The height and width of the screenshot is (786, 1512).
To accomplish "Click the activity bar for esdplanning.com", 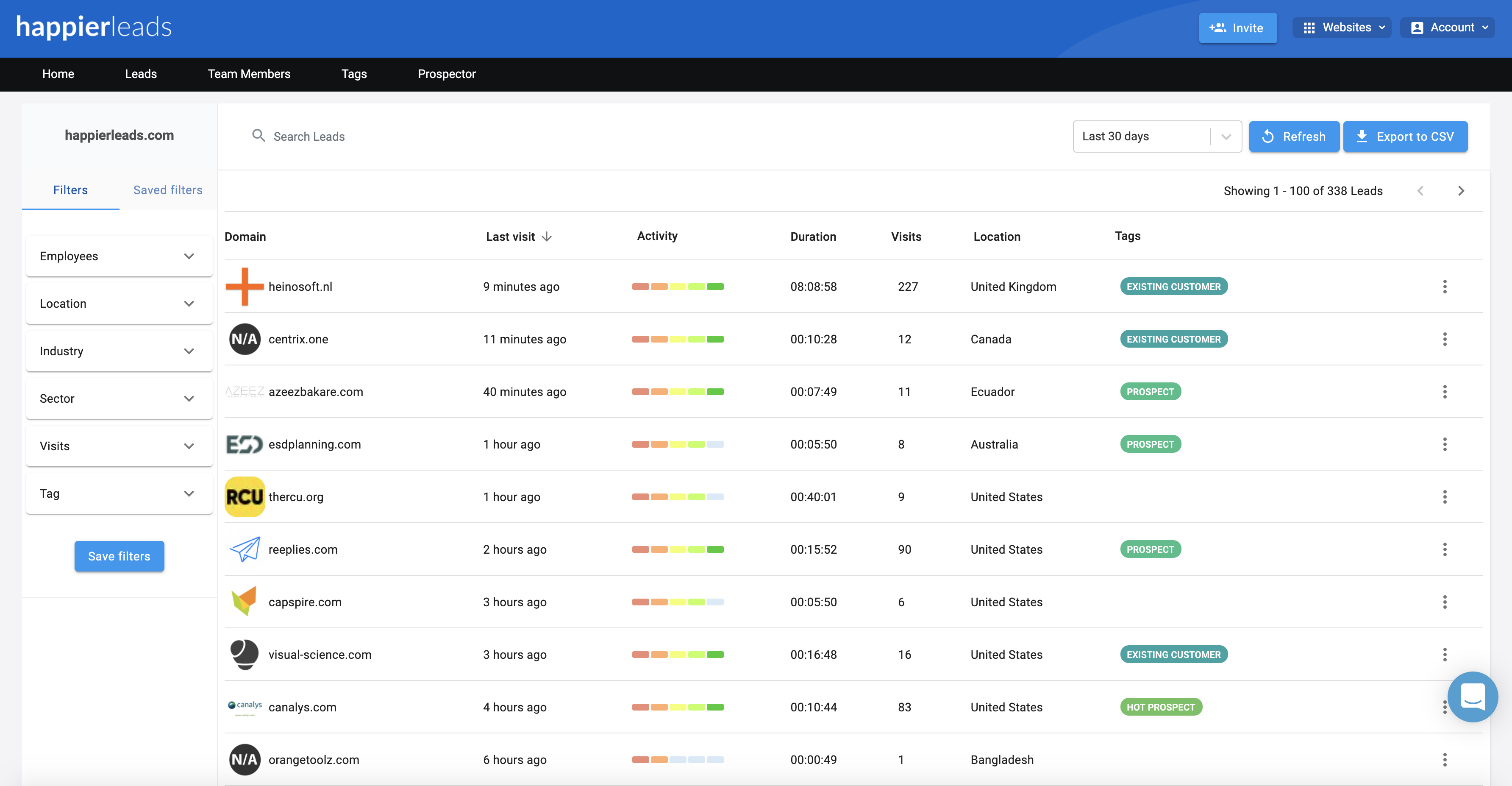I will (677, 444).
